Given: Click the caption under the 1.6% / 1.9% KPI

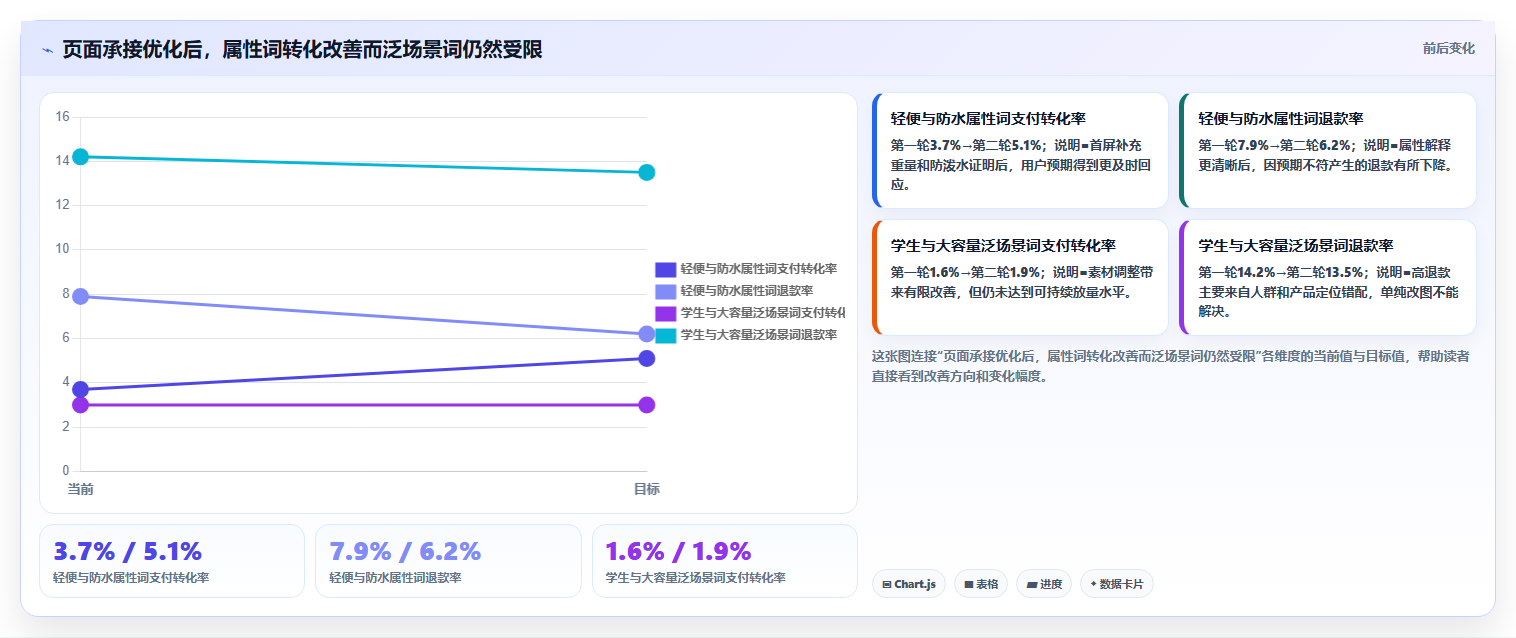Looking at the screenshot, I should pos(696,578).
